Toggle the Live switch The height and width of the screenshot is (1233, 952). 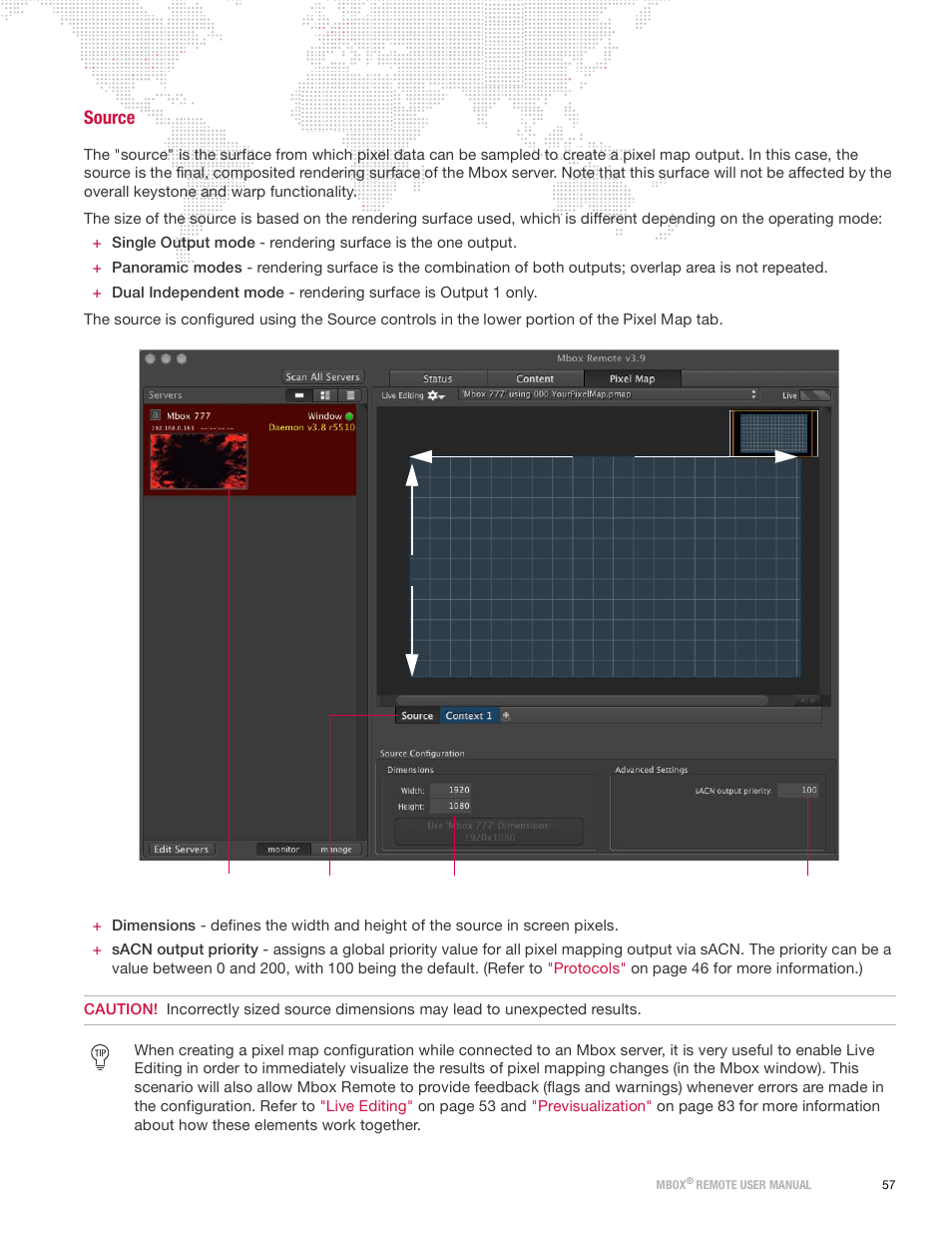[x=815, y=395]
